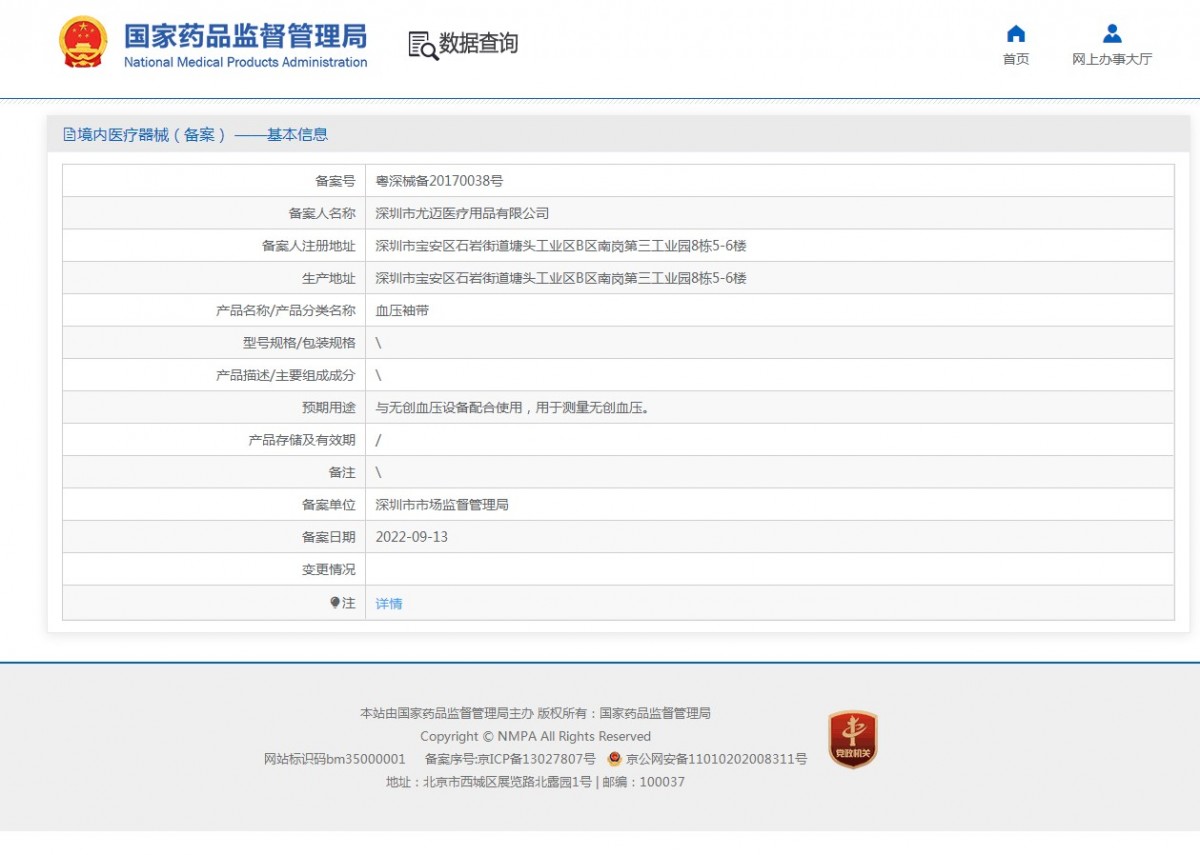Go to 首页 home icon
Screen dimensions: 1200x855
1016,33
